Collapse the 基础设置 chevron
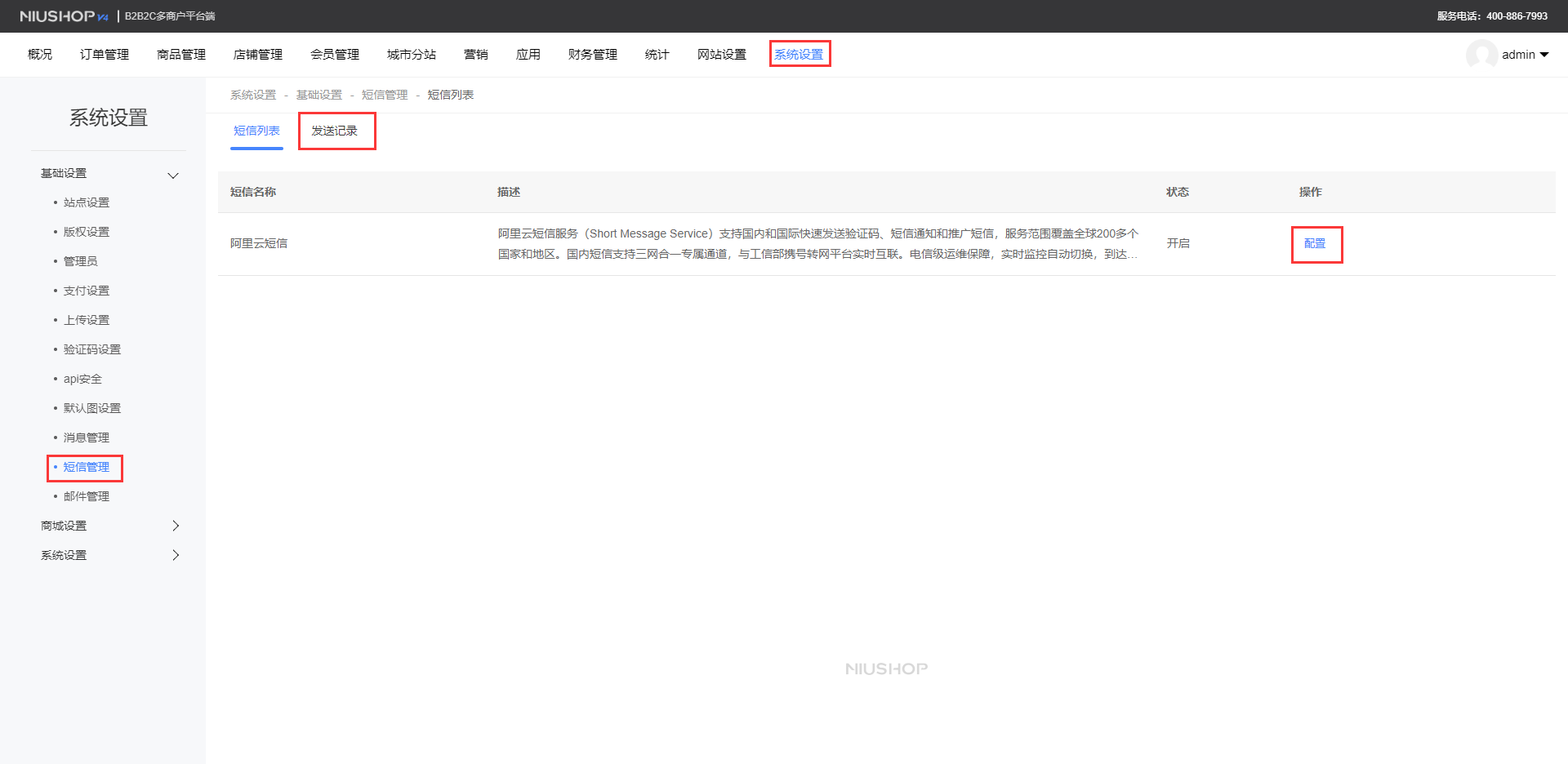 coord(173,175)
